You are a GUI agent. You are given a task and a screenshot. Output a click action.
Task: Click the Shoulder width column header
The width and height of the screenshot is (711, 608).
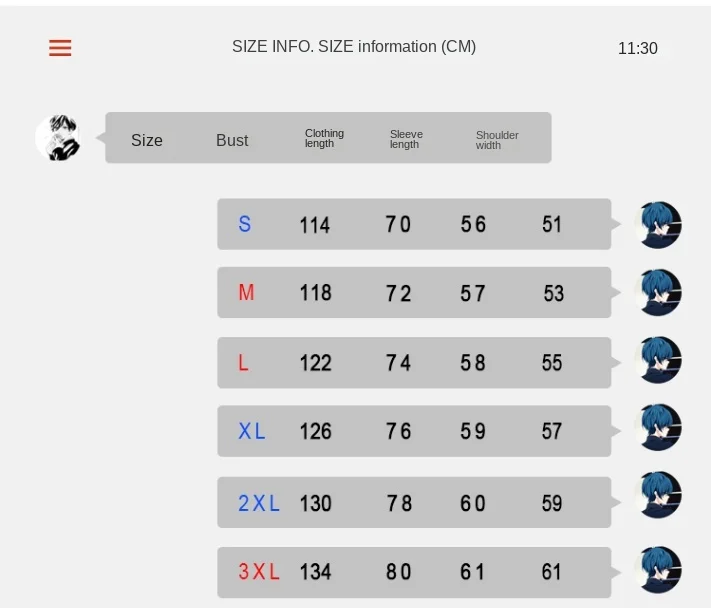(497, 140)
